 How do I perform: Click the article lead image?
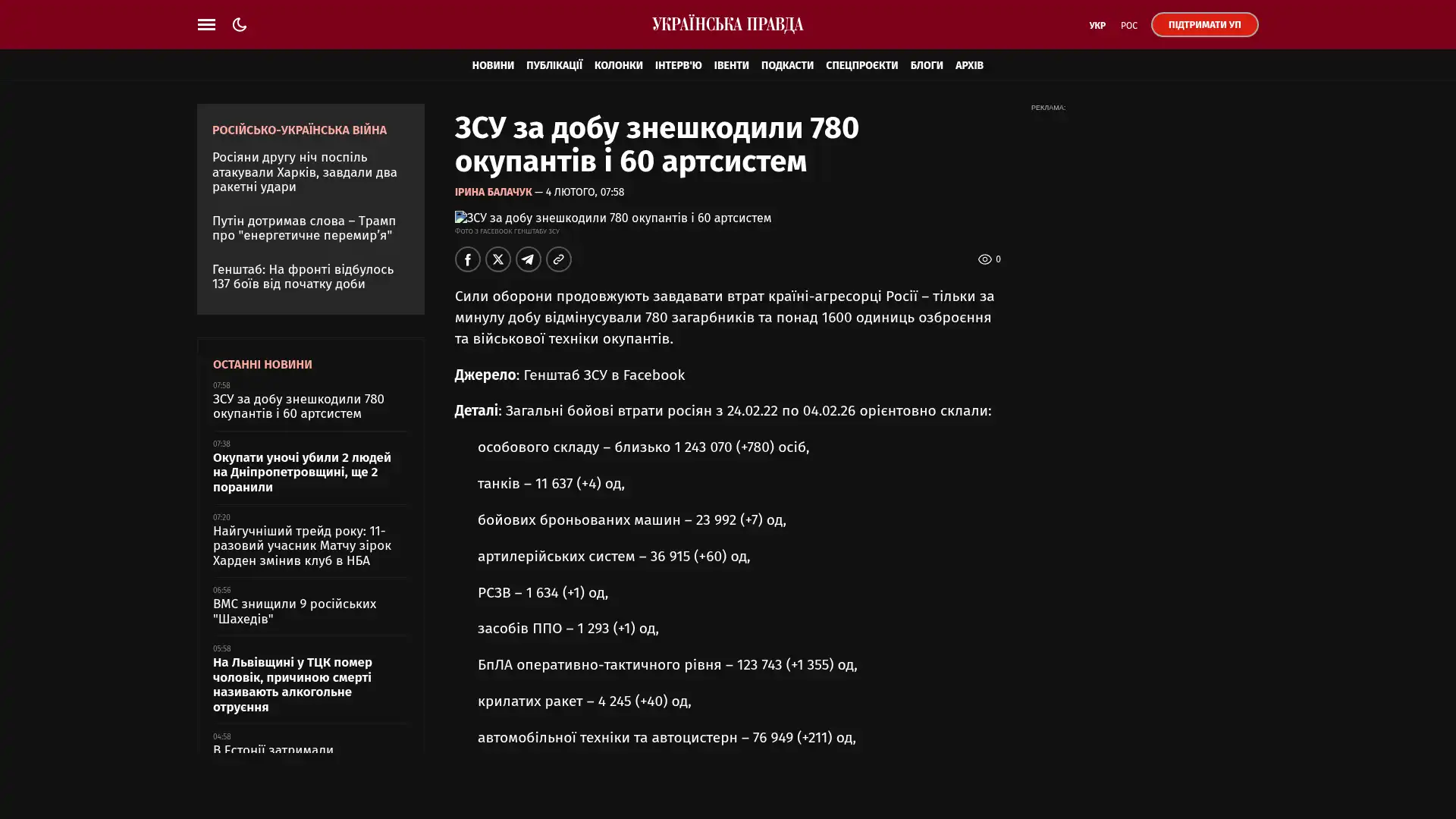click(x=613, y=218)
